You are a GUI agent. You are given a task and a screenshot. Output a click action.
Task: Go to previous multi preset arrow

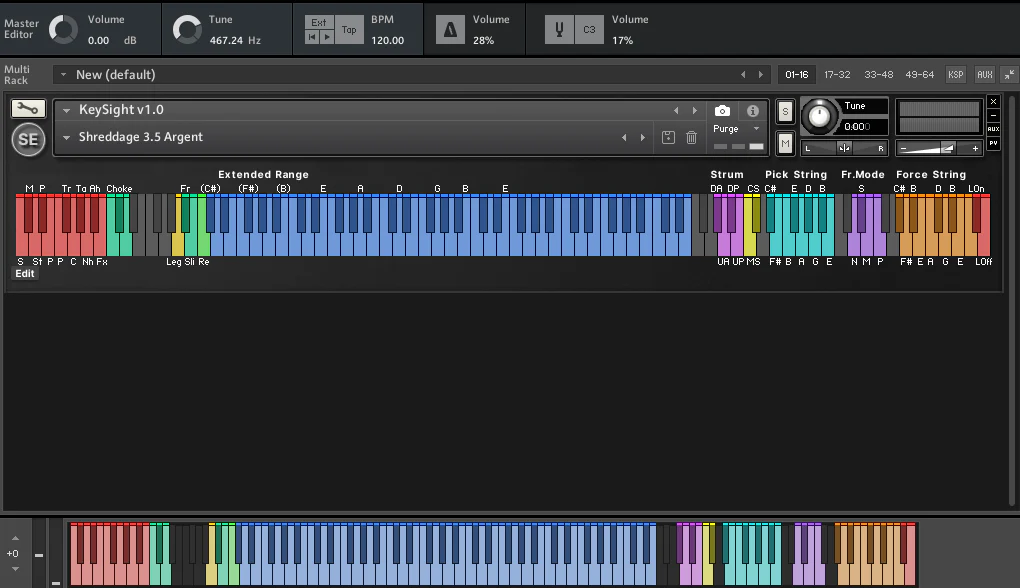click(744, 75)
